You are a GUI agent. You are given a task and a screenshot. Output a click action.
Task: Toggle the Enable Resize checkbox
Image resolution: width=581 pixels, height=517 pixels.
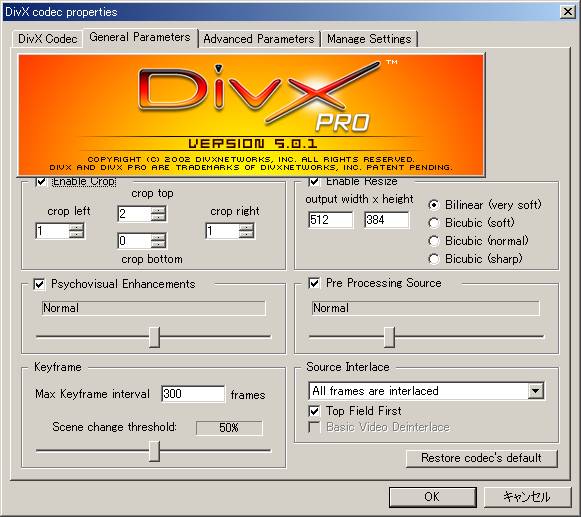click(314, 181)
